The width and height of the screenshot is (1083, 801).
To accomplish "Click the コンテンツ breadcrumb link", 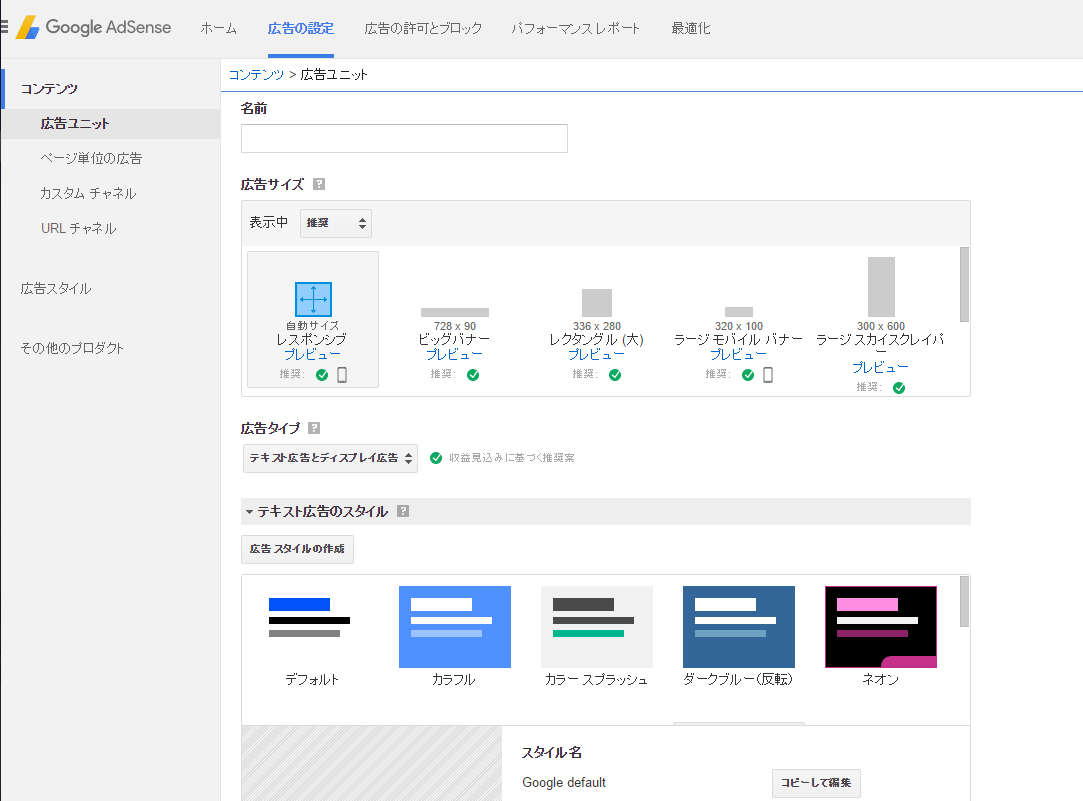I will (256, 75).
